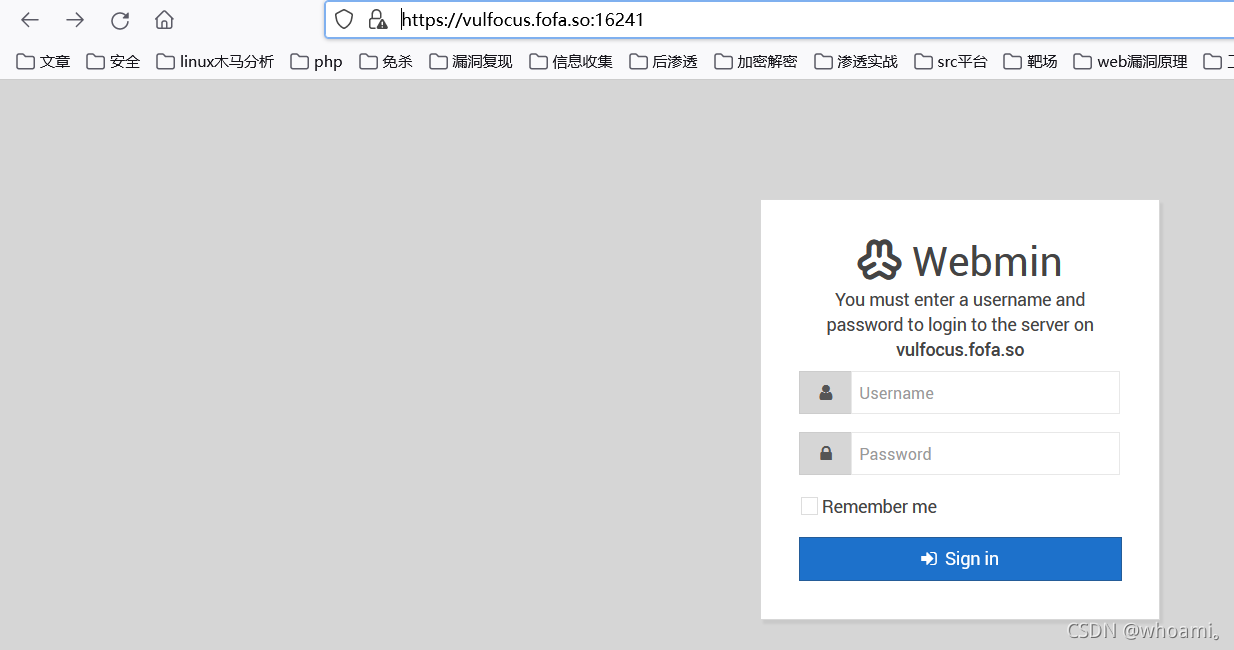Click the Webmin logo icon
The height and width of the screenshot is (650, 1234).
880,260
